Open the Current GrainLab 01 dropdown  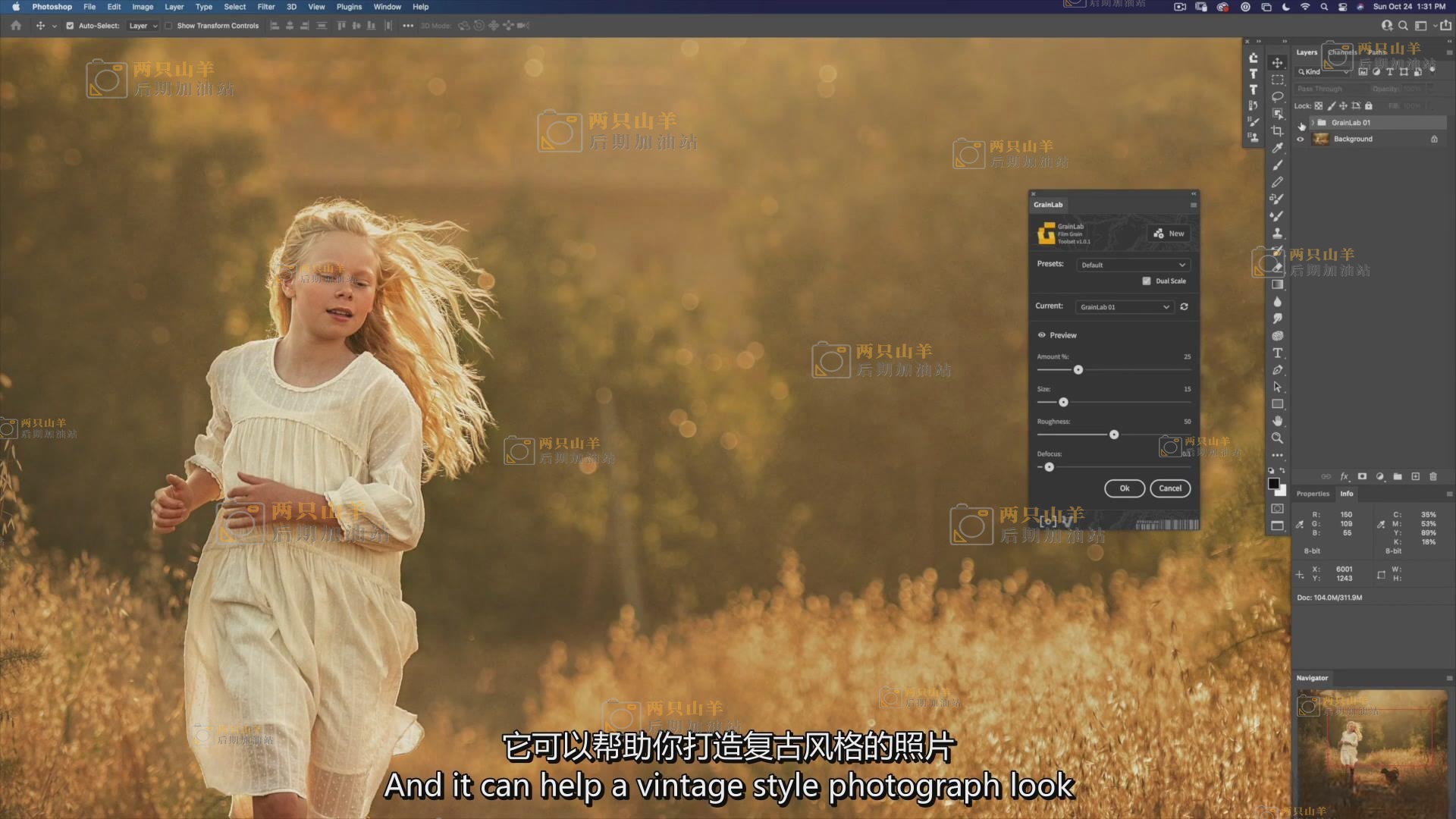tap(1124, 307)
